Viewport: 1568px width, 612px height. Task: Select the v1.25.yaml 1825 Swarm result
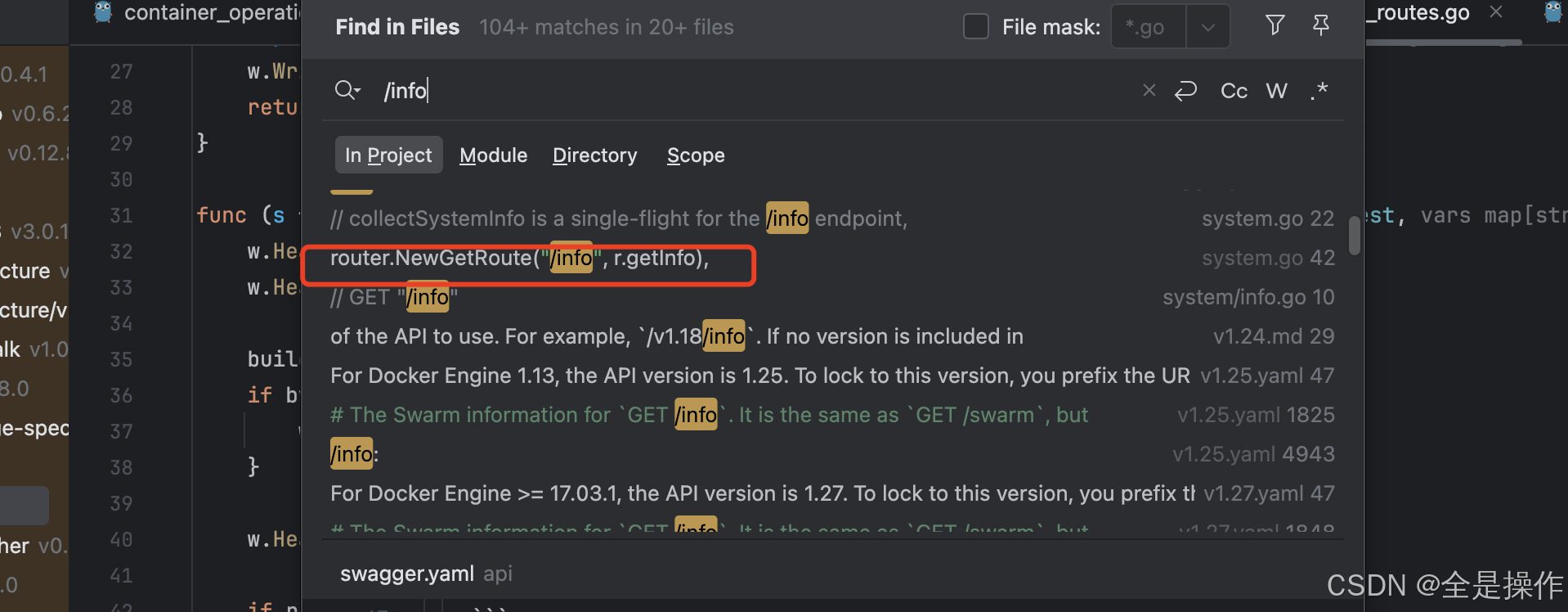click(832, 415)
